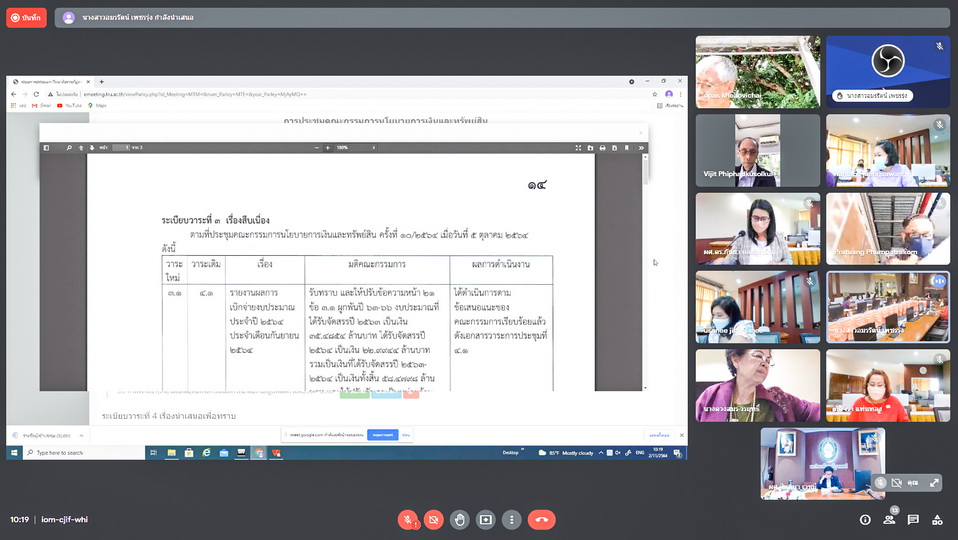The image size is (958, 540).
Task: Open the apps bookmark shortcut
Action: (18, 106)
